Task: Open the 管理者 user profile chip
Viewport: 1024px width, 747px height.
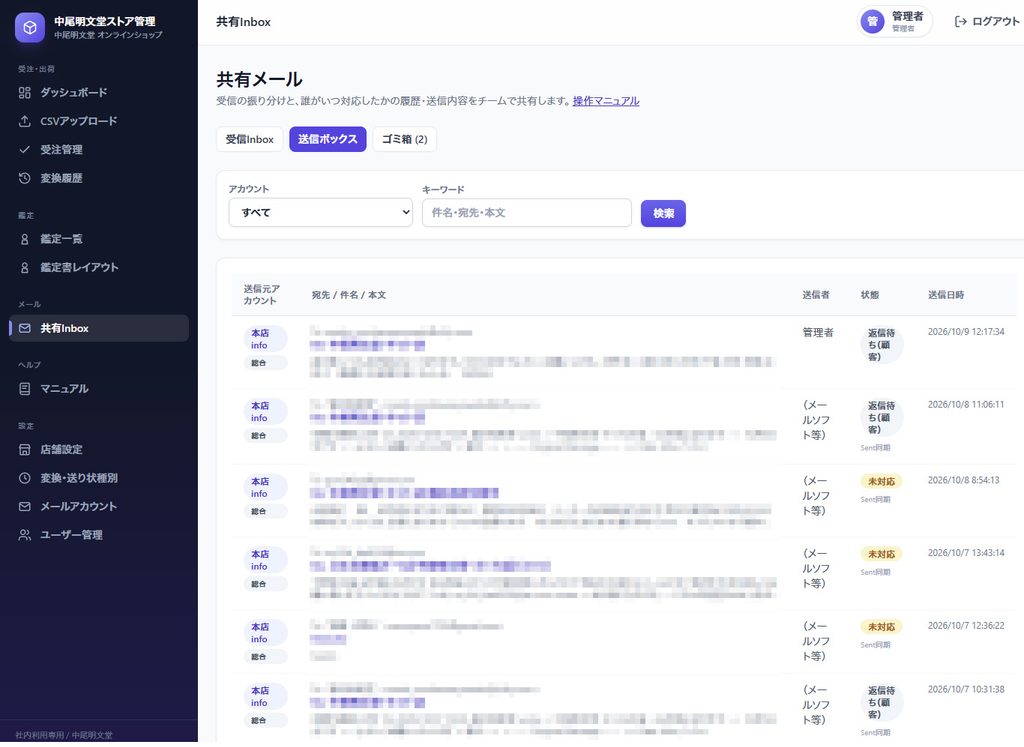Action: click(x=895, y=22)
